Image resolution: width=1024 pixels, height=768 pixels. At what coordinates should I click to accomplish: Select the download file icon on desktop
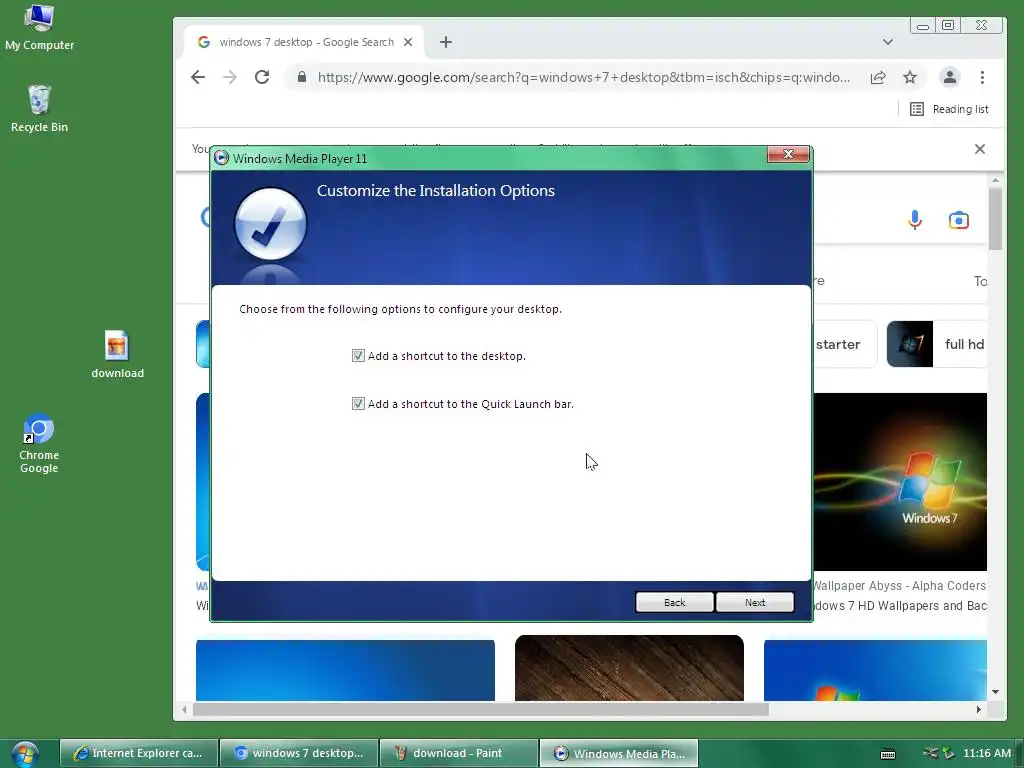click(117, 355)
